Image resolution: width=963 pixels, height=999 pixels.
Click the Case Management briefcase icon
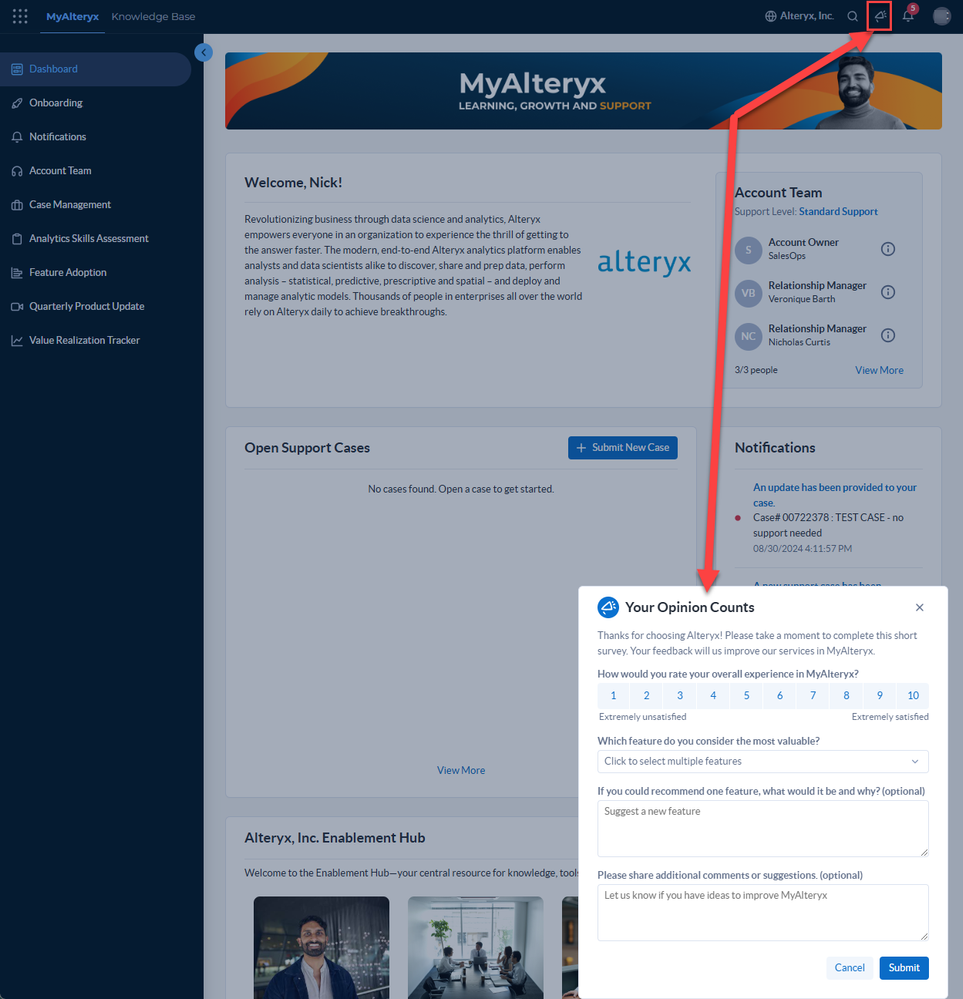click(x=17, y=205)
